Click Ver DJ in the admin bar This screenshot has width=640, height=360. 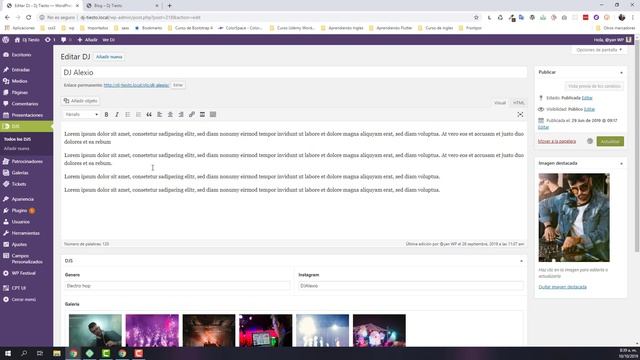pyautogui.click(x=109, y=40)
